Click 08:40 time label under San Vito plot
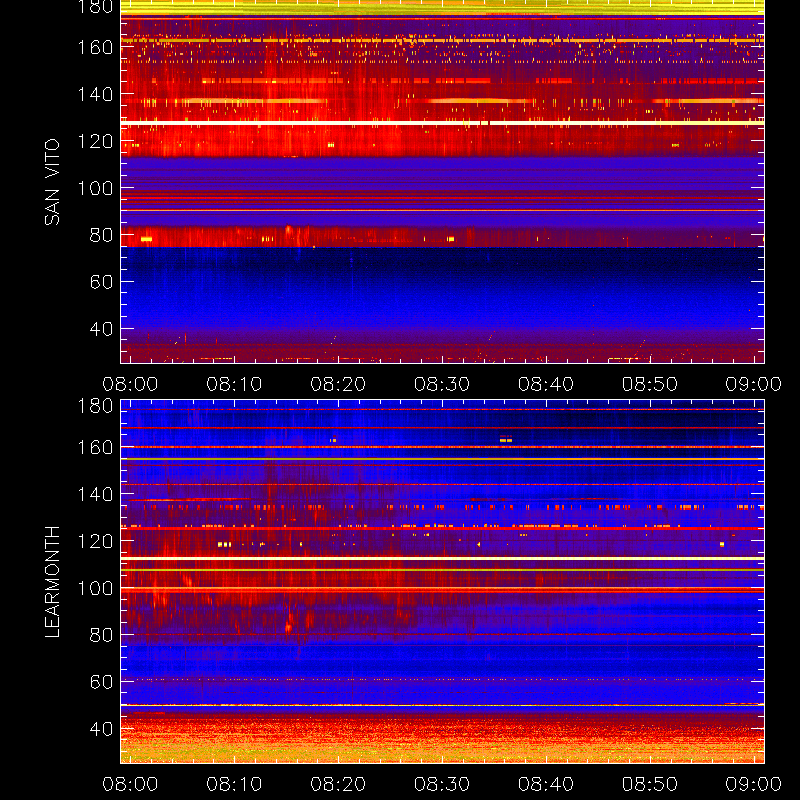Viewport: 800px width, 800px height. coord(546,384)
